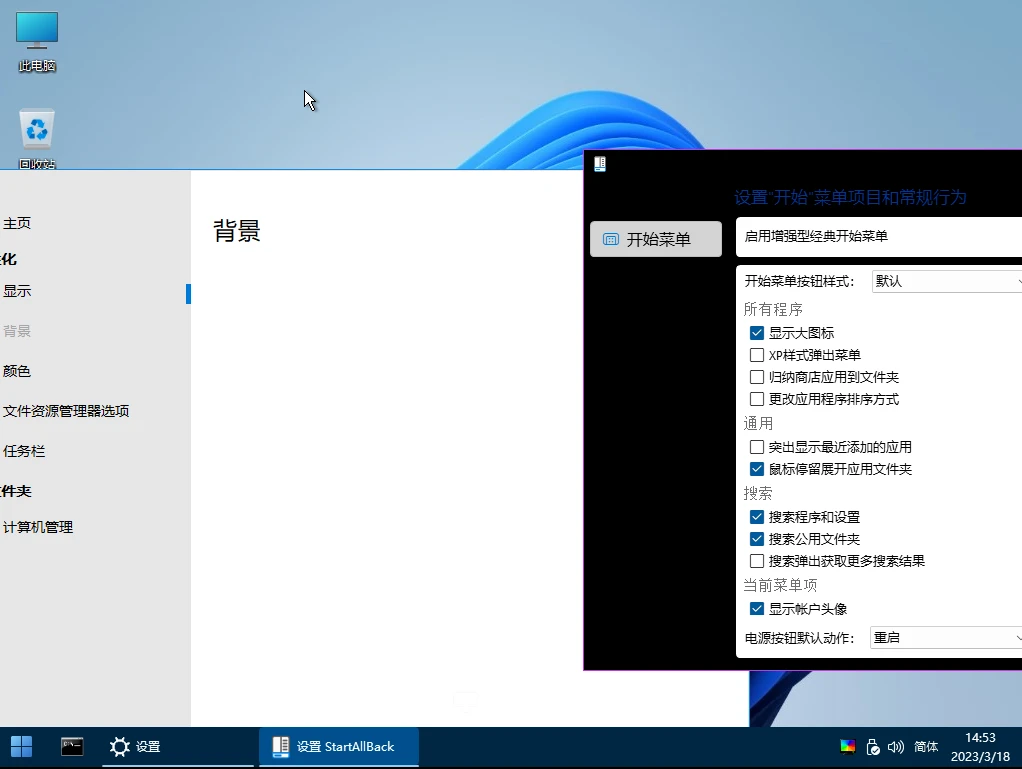The image size is (1022, 769).
Task: Open the Recycle Bin desktop icon
Action: tap(37, 139)
